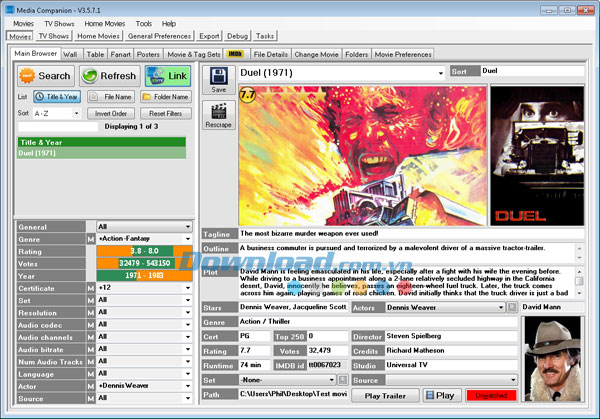Open the Help menu

tap(168, 24)
